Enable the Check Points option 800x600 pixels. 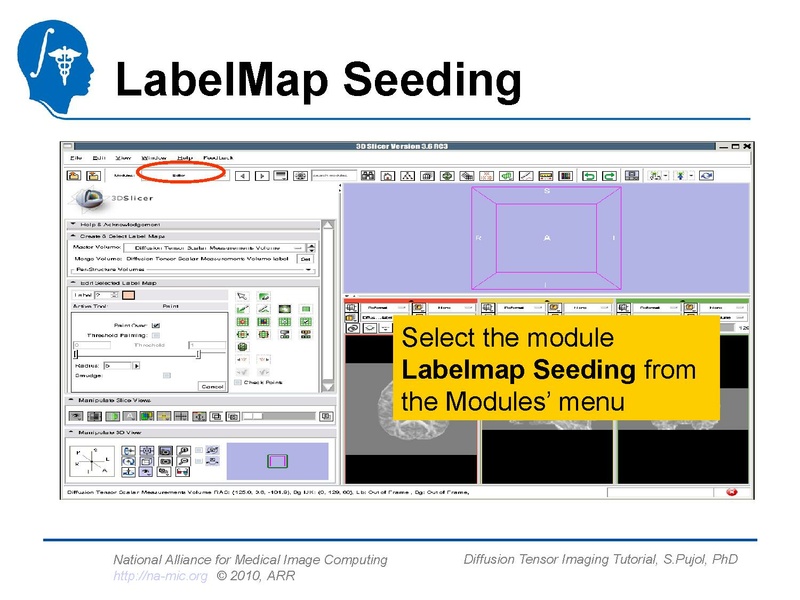237,381
